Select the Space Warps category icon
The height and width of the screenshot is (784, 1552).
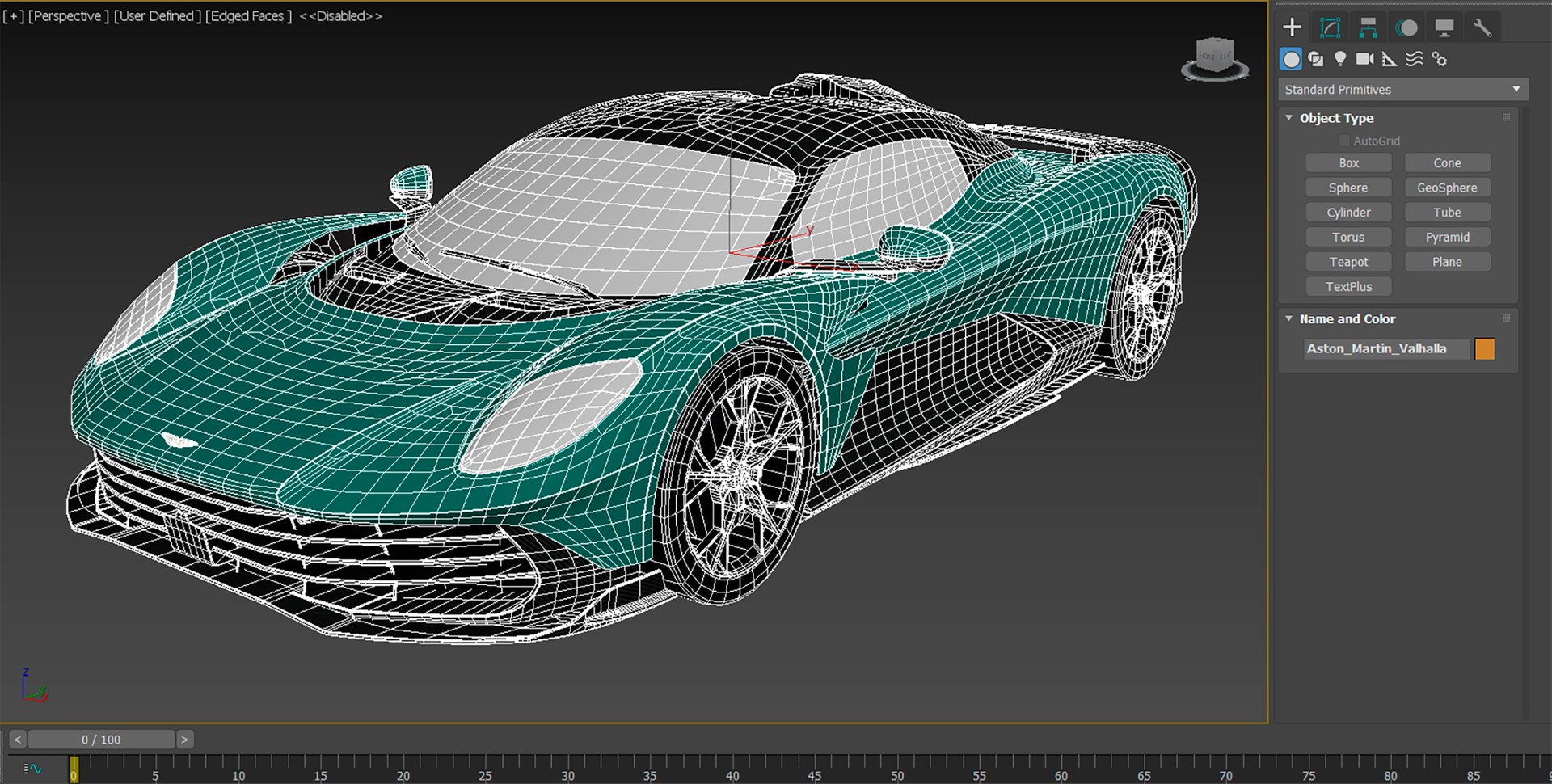pos(1415,59)
